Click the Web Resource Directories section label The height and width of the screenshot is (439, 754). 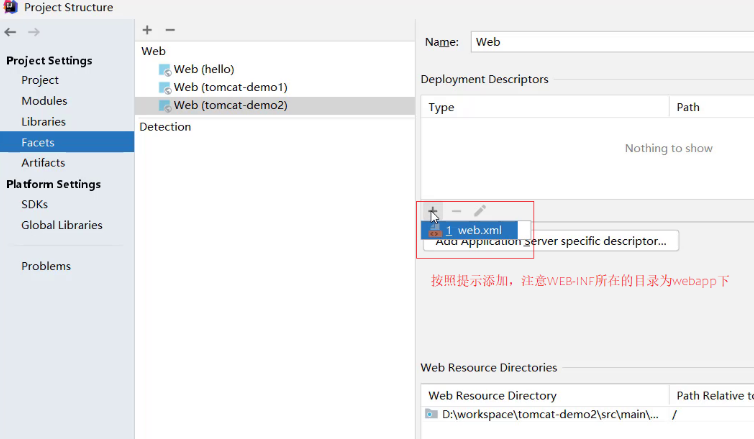click(x=489, y=367)
